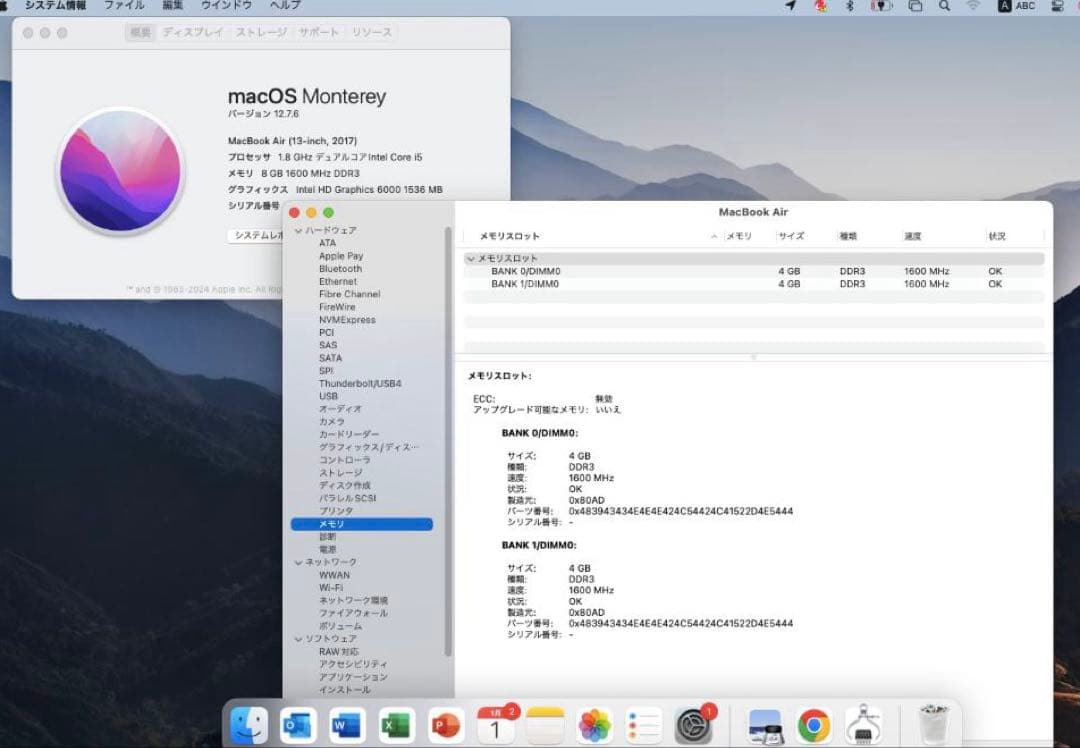Select ストレージ in the sidebar list
Viewport: 1080px width, 748px height.
click(x=340, y=473)
